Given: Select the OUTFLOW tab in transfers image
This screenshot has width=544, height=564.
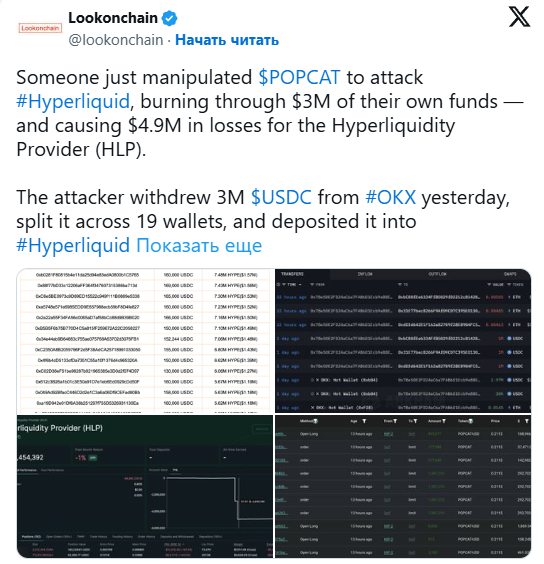Looking at the screenshot, I should pos(437,274).
